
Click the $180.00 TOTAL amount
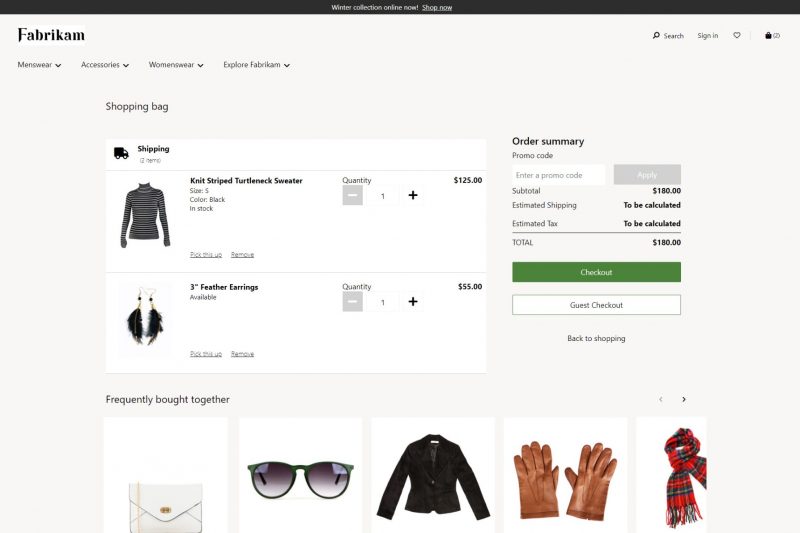point(666,243)
